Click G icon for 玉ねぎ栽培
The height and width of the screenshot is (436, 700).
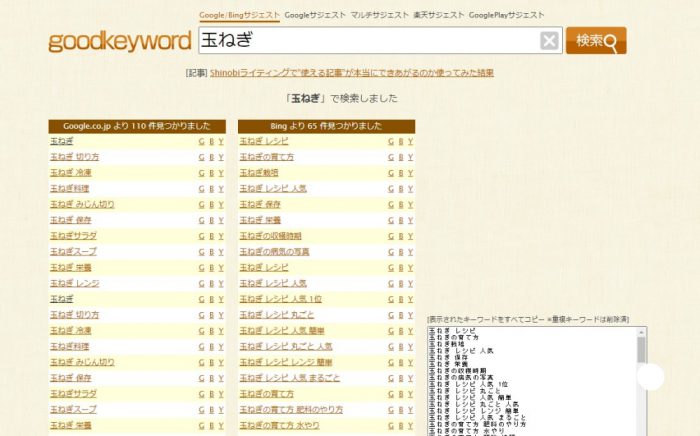[x=391, y=173]
